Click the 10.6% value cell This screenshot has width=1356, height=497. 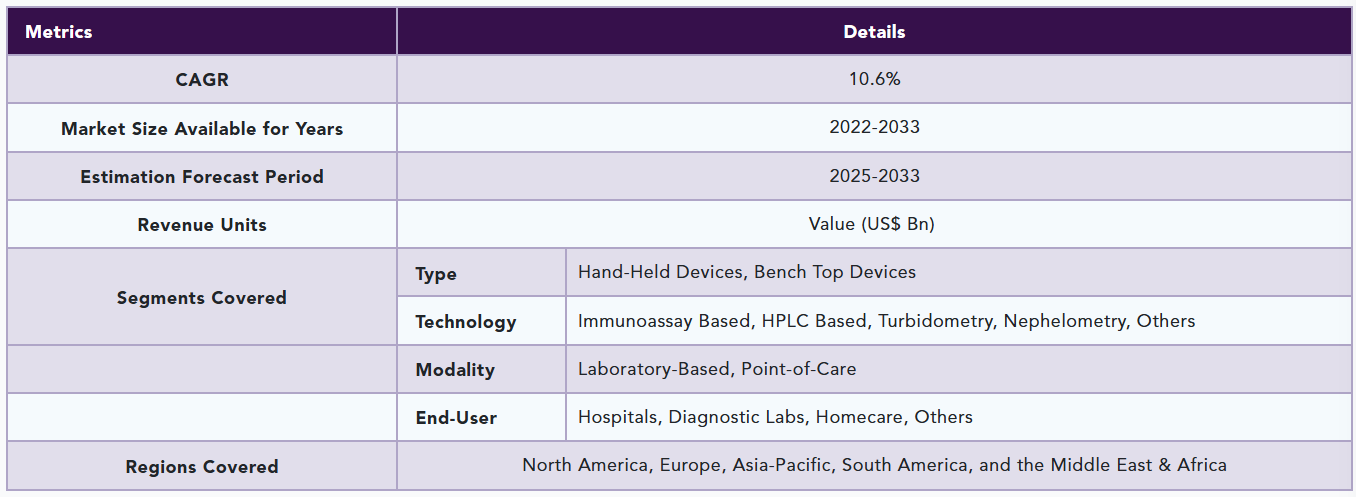tap(874, 79)
